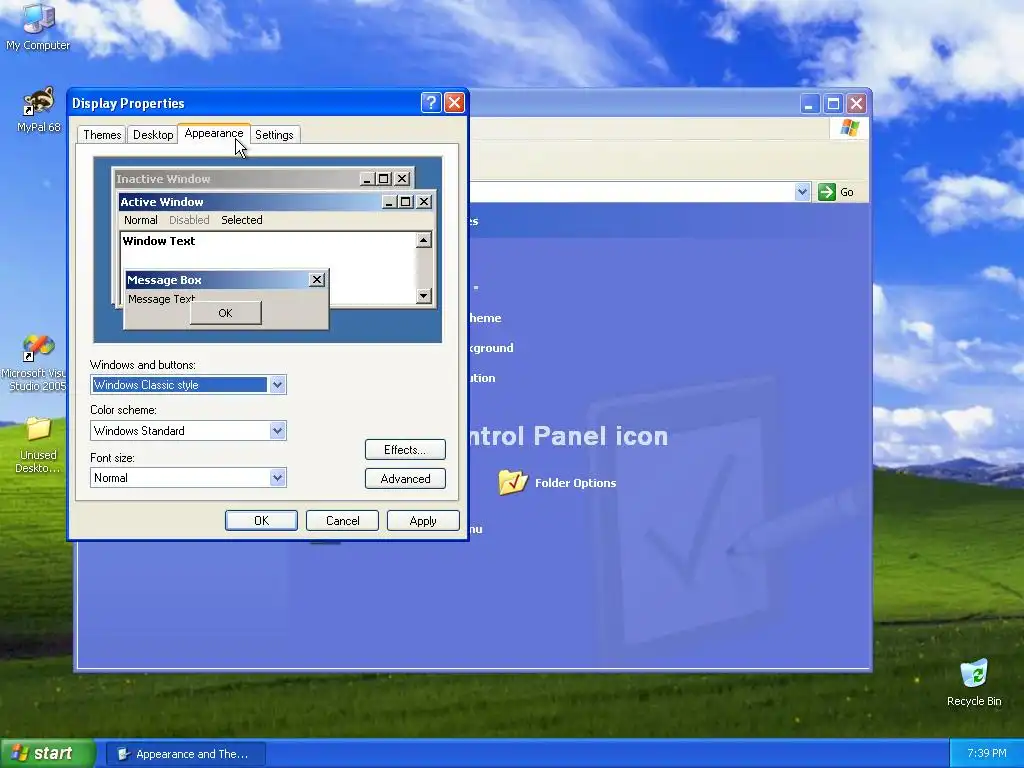Click preview scrollbar up arrow
Screen dimensions: 1024x768
pyautogui.click(x=424, y=240)
